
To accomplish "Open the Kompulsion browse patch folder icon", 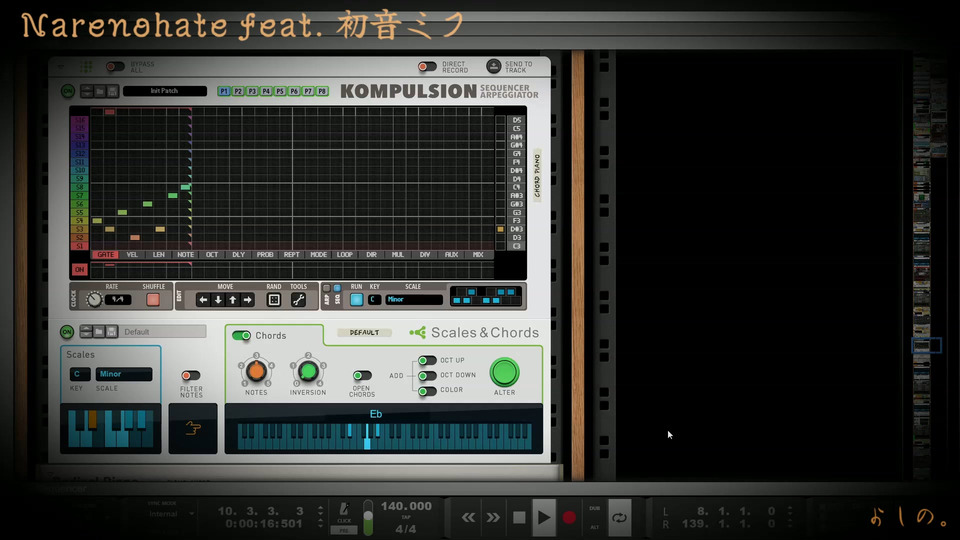I will click(x=100, y=91).
